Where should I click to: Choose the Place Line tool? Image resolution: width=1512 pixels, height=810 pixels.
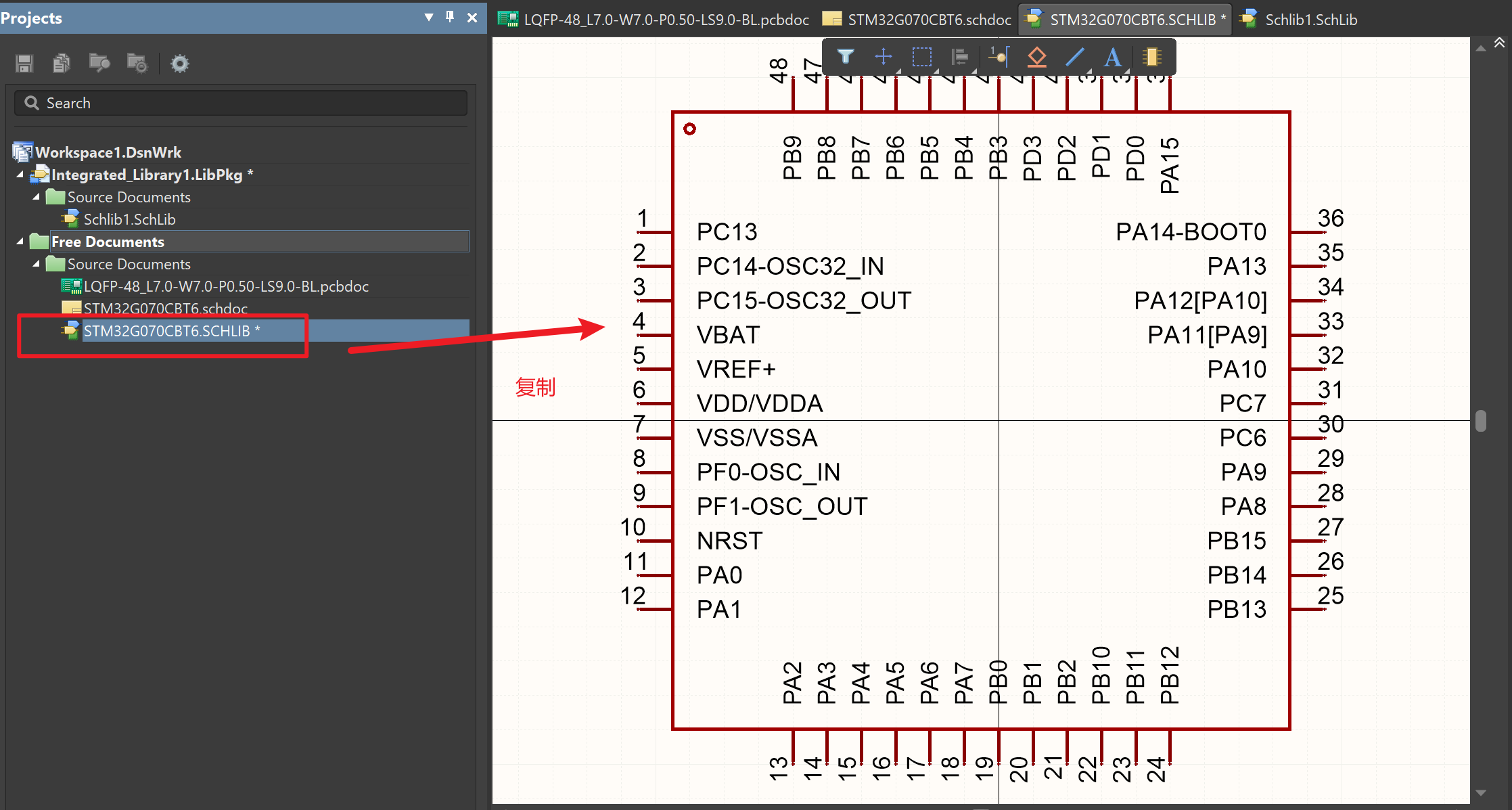click(1075, 57)
